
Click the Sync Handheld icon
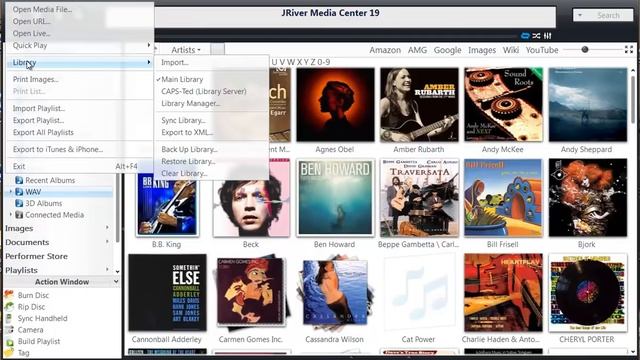[x=9, y=318]
